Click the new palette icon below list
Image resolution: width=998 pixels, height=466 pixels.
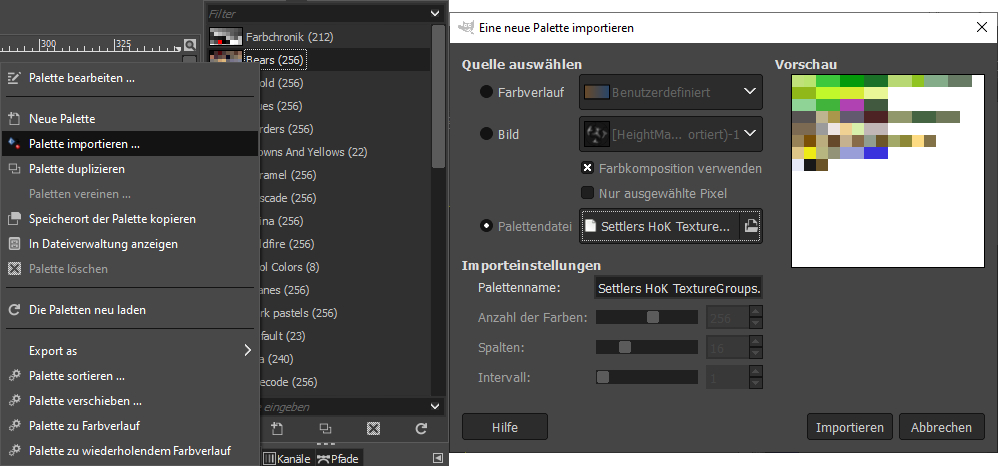277,429
